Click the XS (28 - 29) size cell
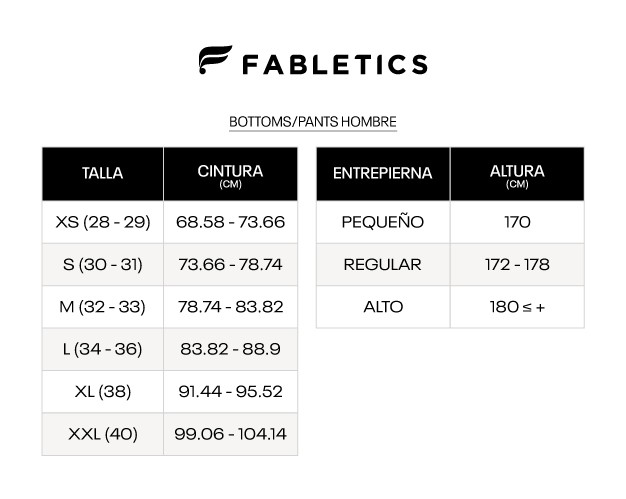Viewport: 626px width, 499px height. click(x=102, y=222)
